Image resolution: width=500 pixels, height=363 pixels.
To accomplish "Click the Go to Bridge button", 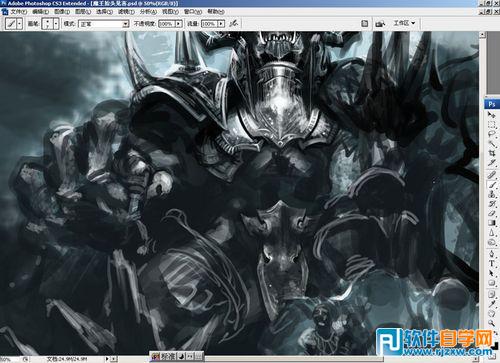I will pos(380,24).
